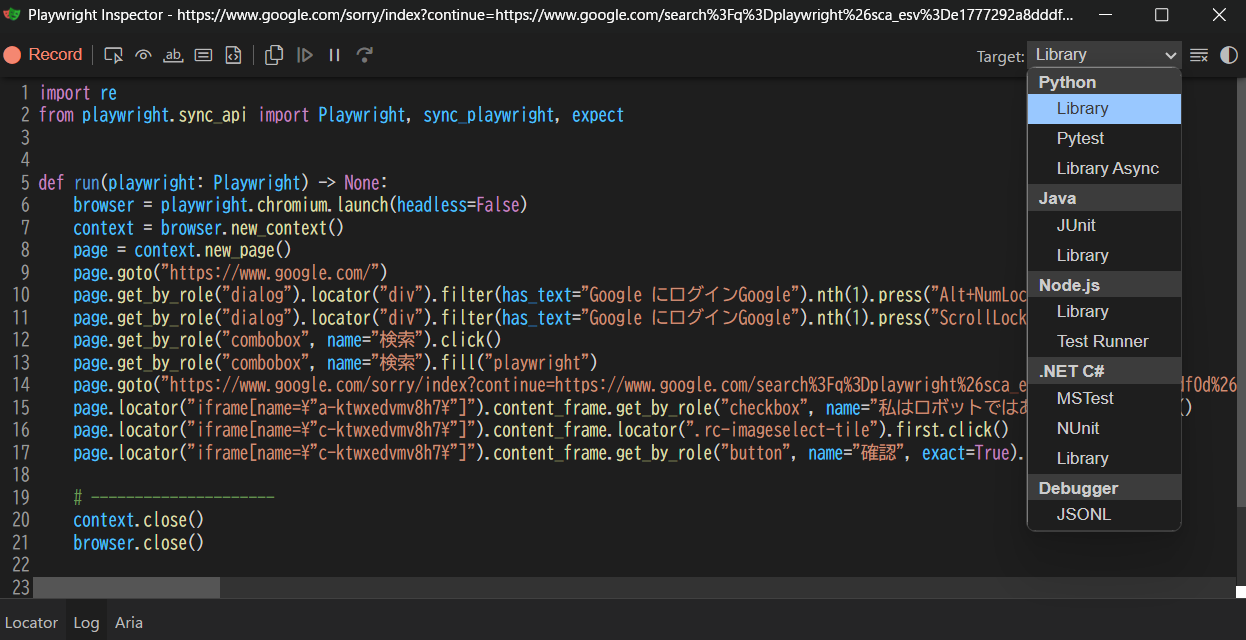Click the assert visibility eye icon
1246x640 pixels.
coord(143,55)
